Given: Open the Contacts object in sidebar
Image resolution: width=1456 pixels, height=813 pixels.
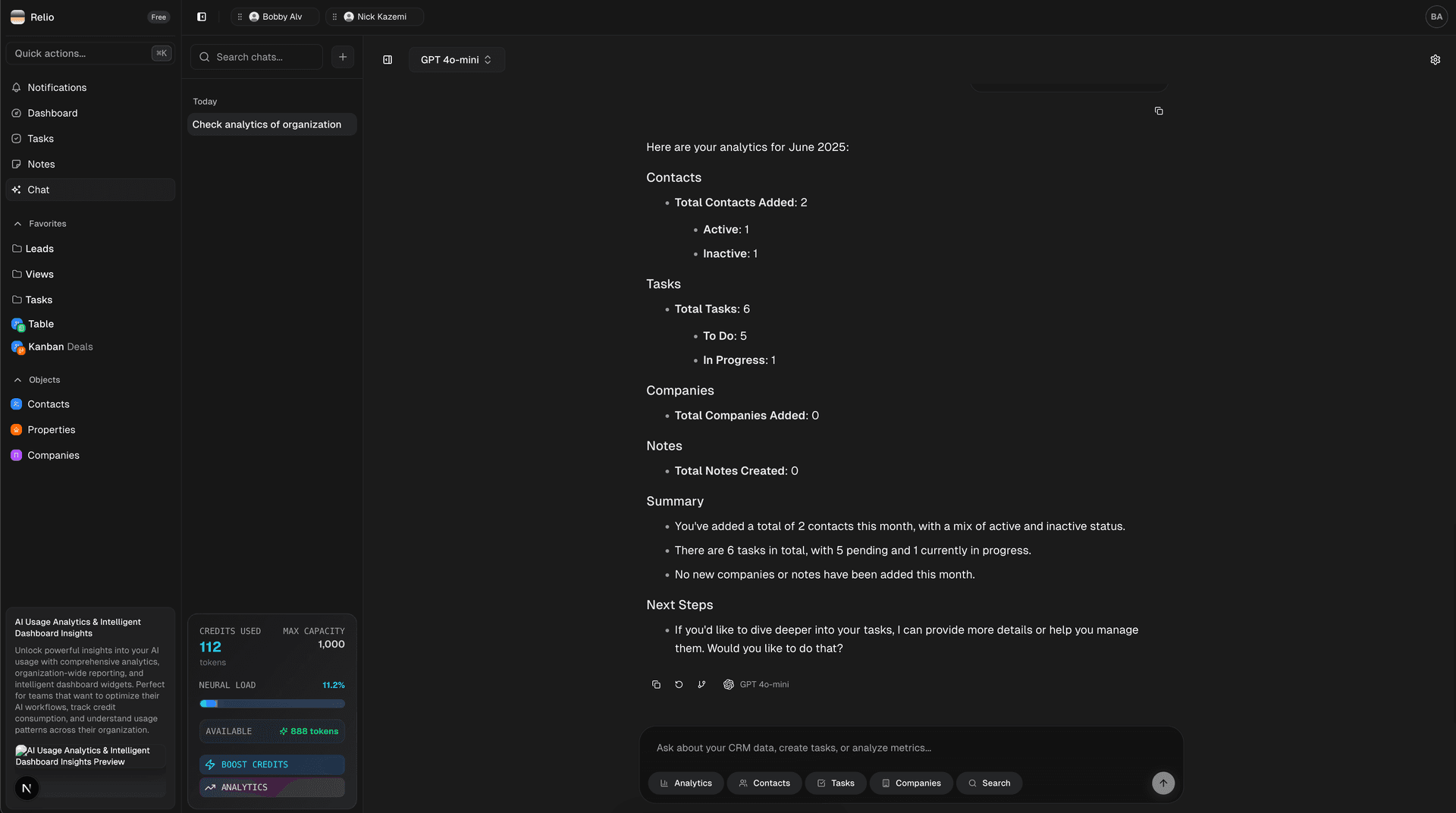Looking at the screenshot, I should 17,404.
